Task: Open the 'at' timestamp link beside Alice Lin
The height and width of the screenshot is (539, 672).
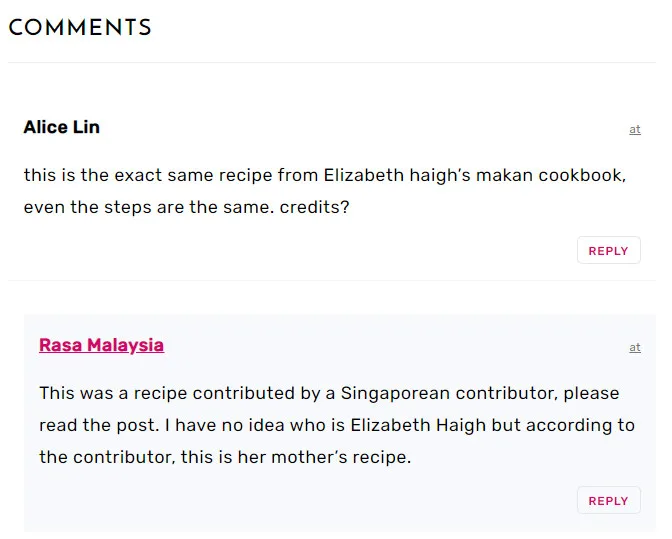Action: click(x=634, y=130)
